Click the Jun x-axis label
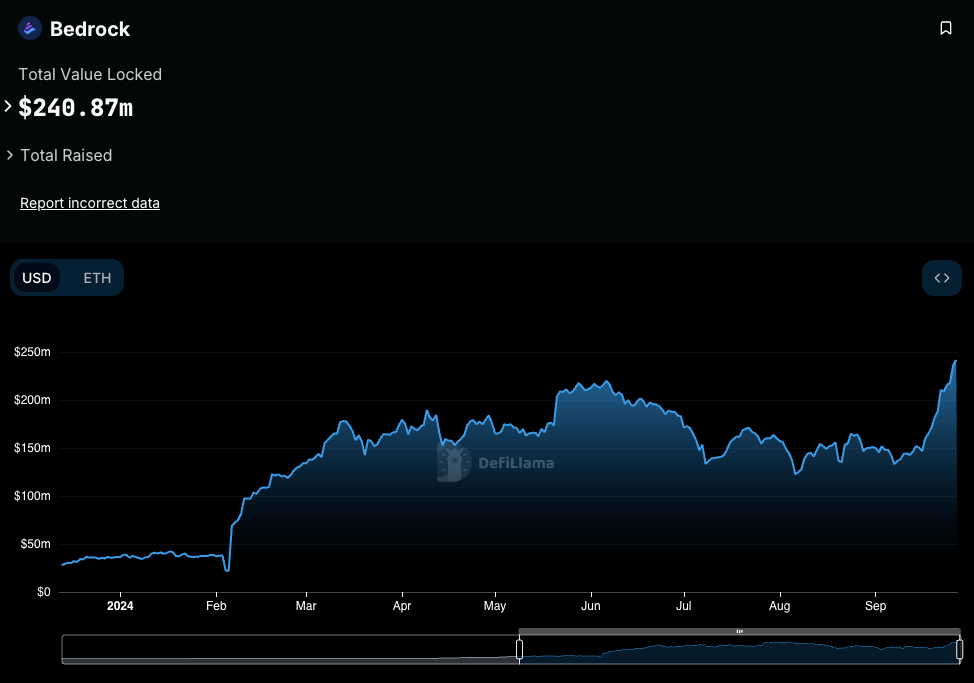 tap(591, 606)
